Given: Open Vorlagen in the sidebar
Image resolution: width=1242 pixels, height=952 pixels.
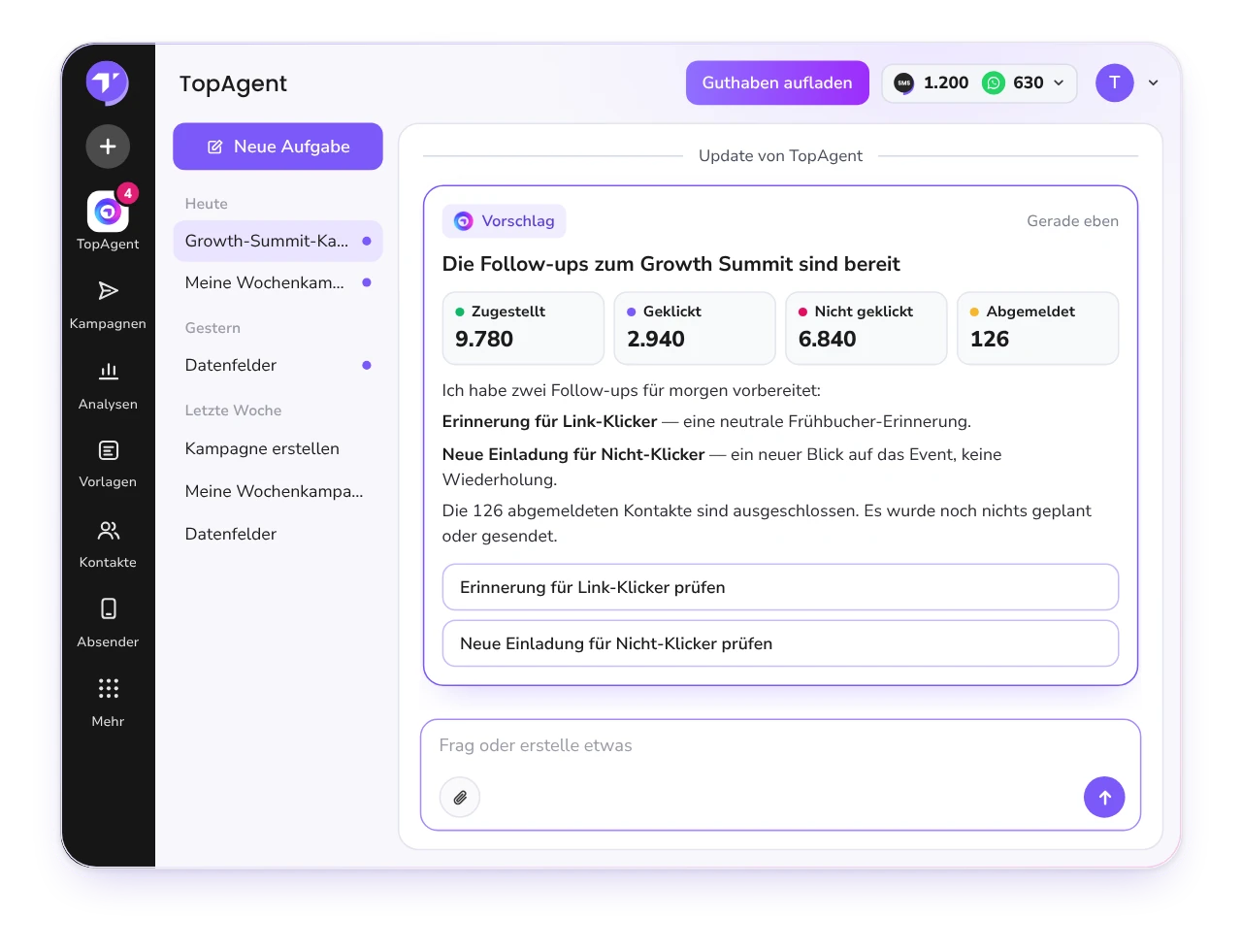Looking at the screenshot, I should tap(108, 465).
